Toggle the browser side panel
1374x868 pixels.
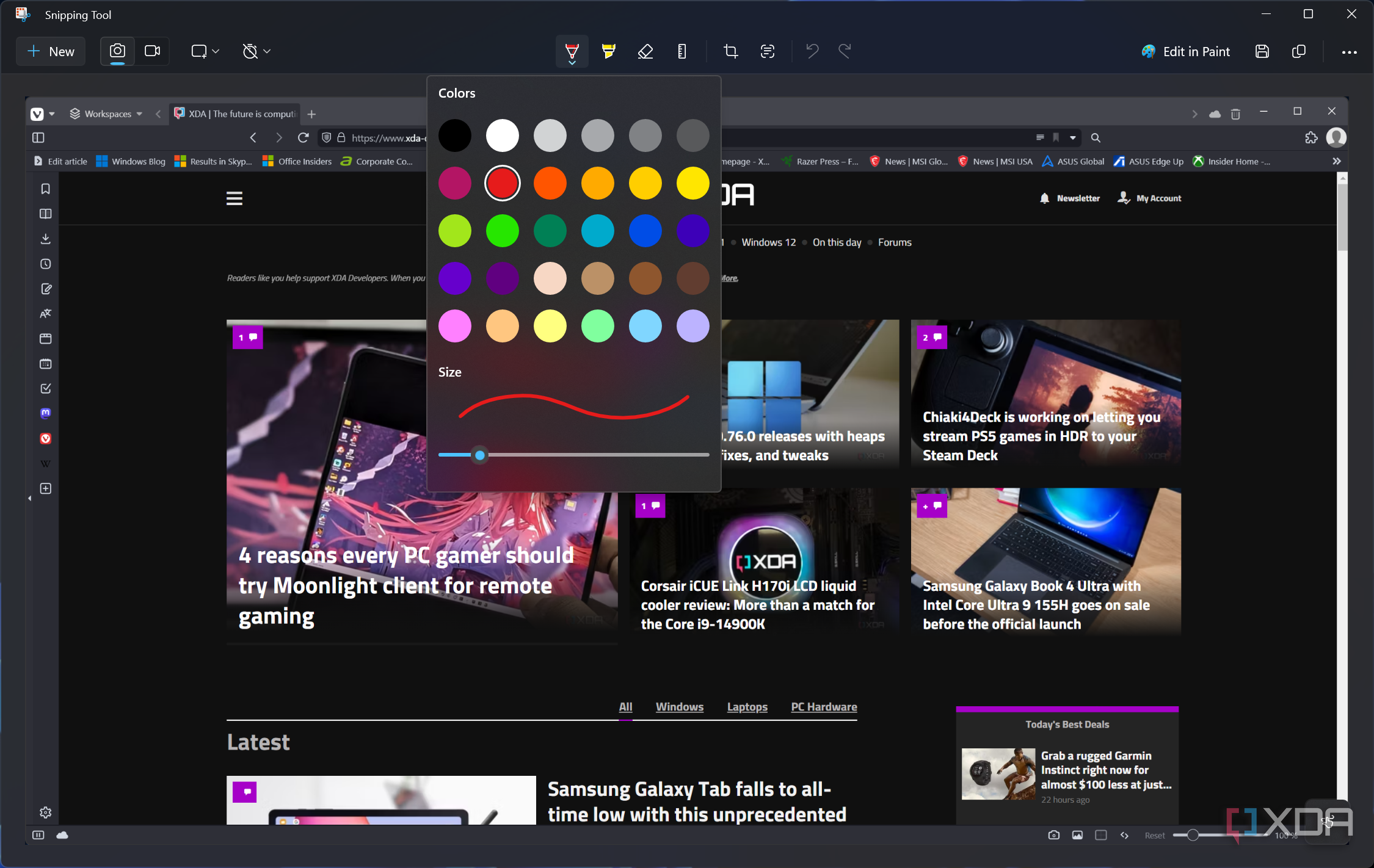pos(38,138)
